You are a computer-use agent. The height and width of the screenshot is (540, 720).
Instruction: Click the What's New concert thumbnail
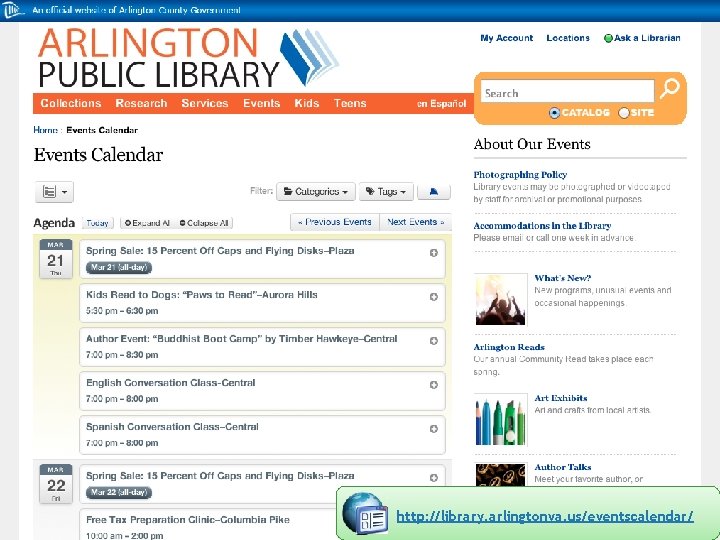point(501,299)
